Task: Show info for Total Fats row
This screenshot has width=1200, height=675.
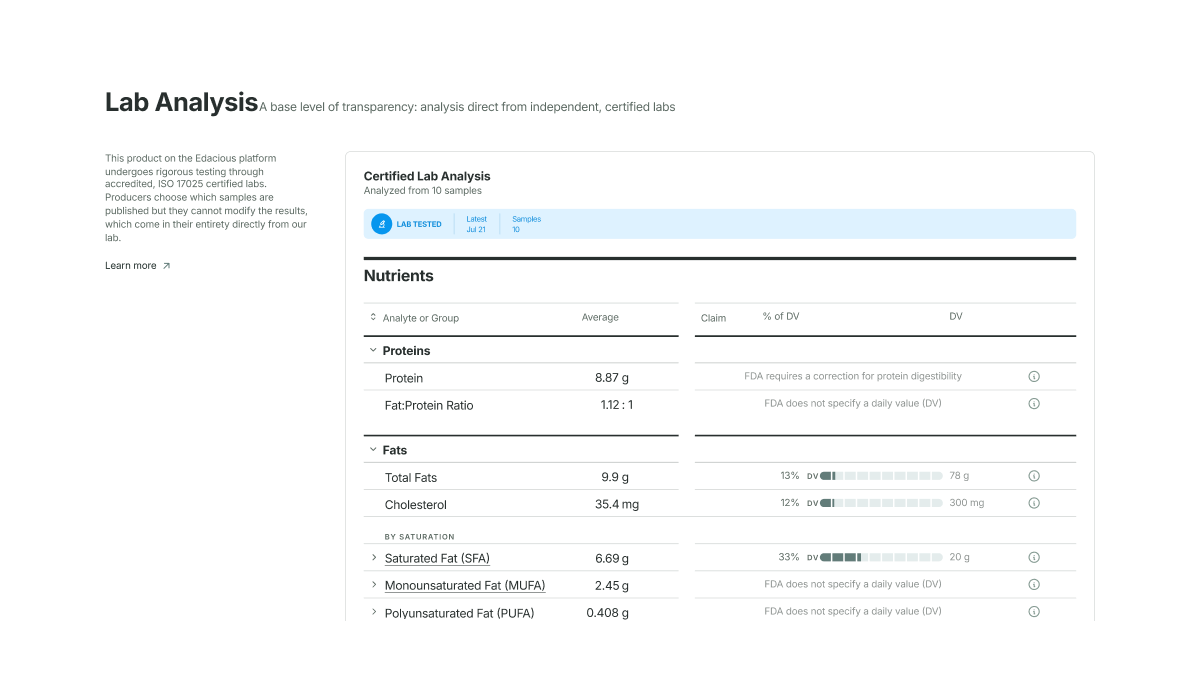Action: pos(1034,476)
